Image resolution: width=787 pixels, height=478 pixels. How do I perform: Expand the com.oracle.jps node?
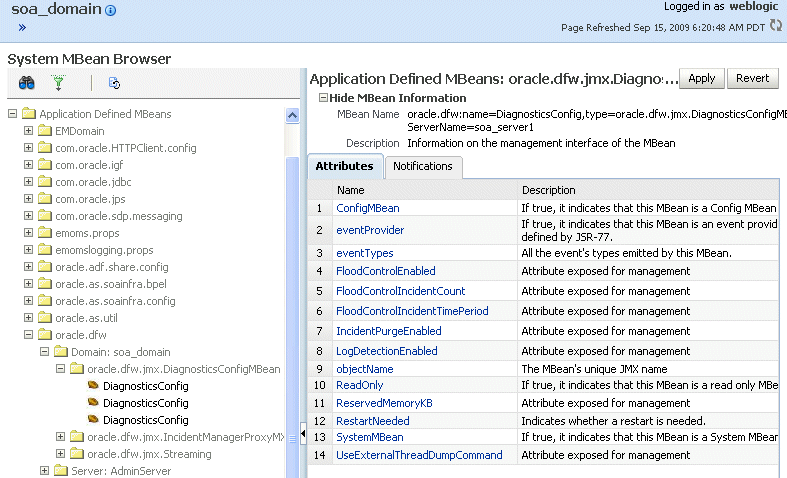point(29,199)
